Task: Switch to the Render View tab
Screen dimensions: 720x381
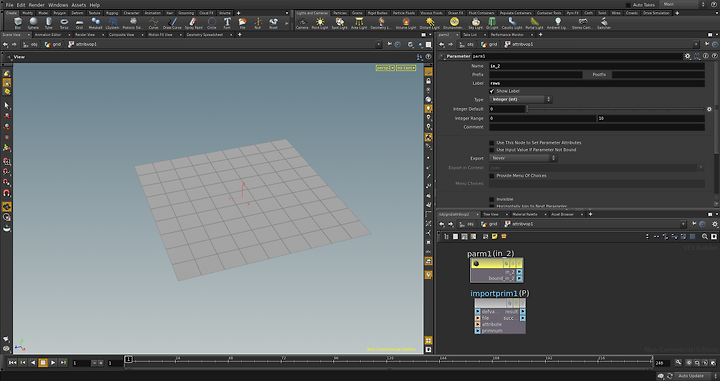Action: tap(85, 34)
